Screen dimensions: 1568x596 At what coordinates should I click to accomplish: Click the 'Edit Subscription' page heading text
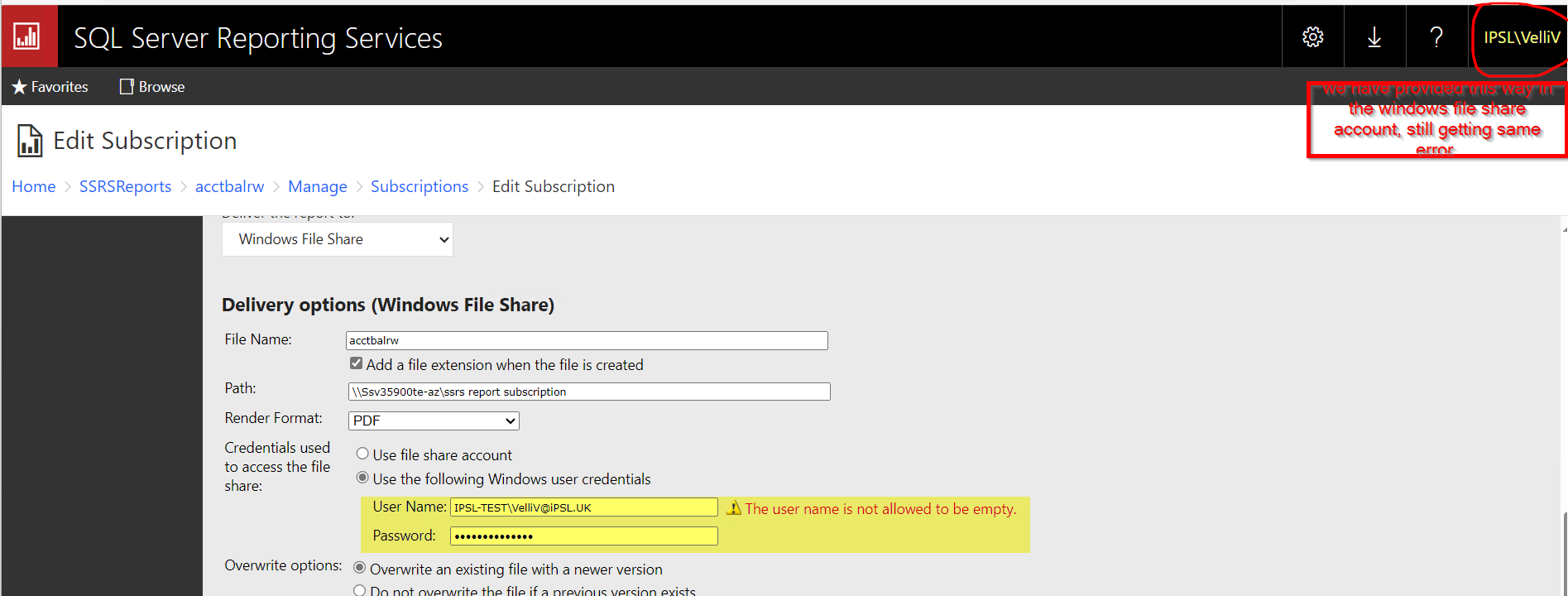coord(145,141)
